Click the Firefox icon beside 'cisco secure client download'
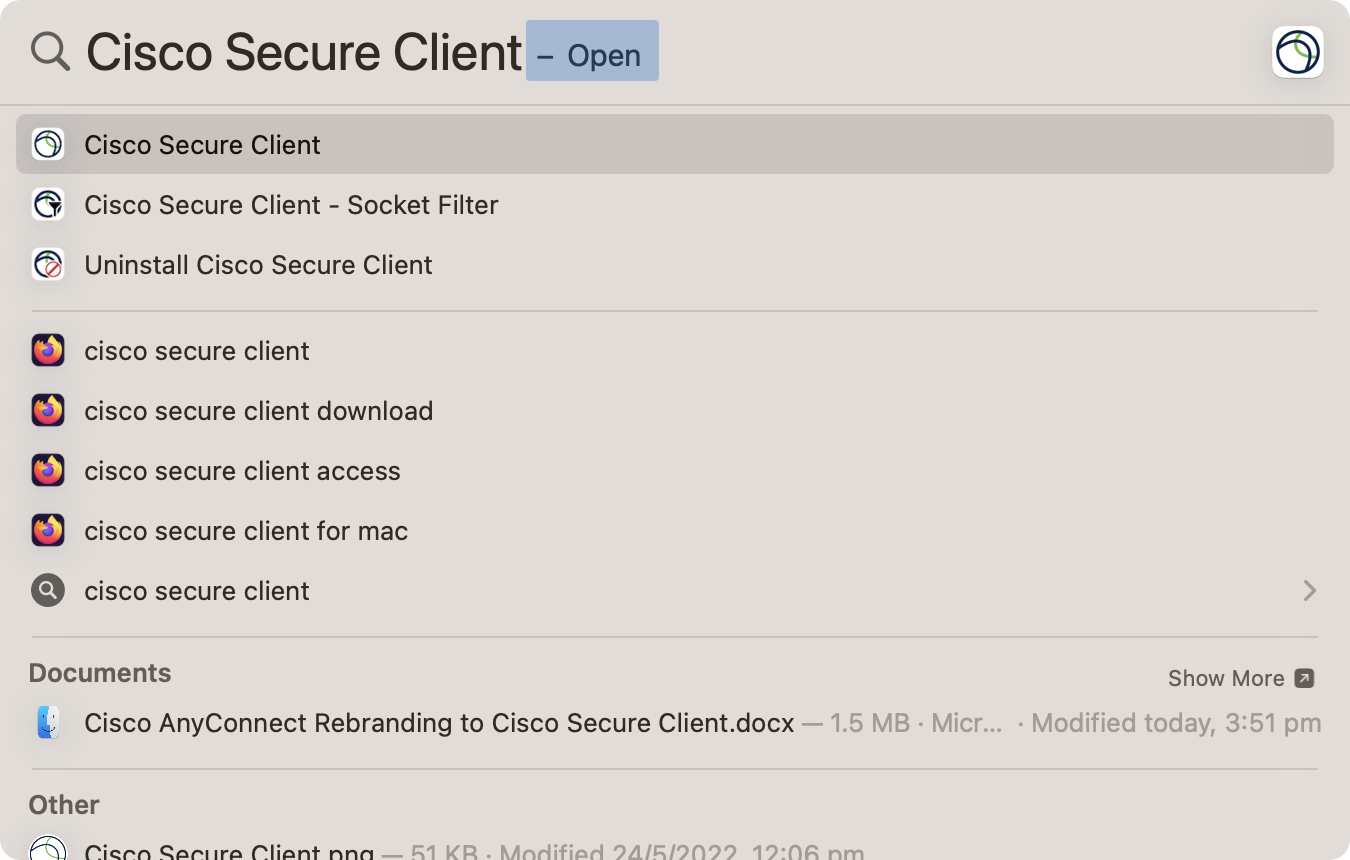 [48, 411]
